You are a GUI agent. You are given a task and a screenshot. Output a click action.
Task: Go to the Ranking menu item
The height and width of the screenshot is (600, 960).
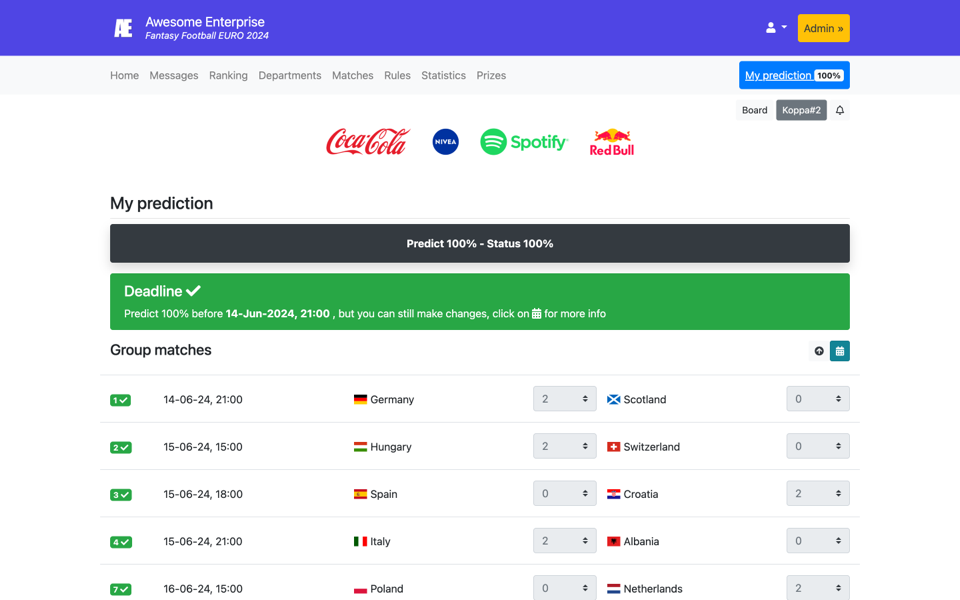coord(228,75)
